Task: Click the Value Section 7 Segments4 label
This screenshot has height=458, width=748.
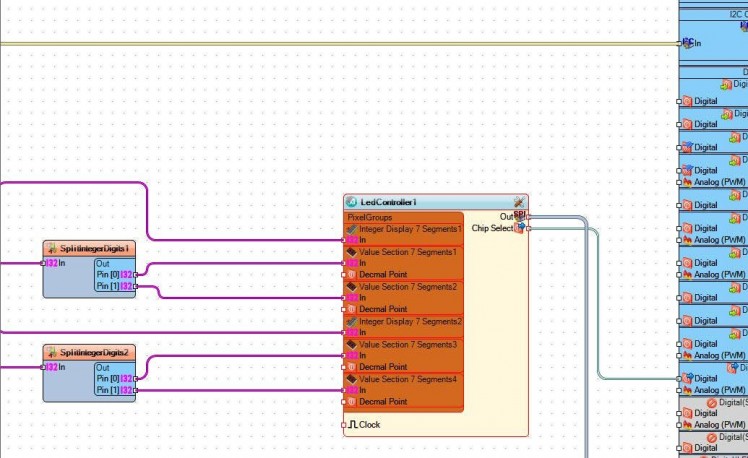Action: 408,379
